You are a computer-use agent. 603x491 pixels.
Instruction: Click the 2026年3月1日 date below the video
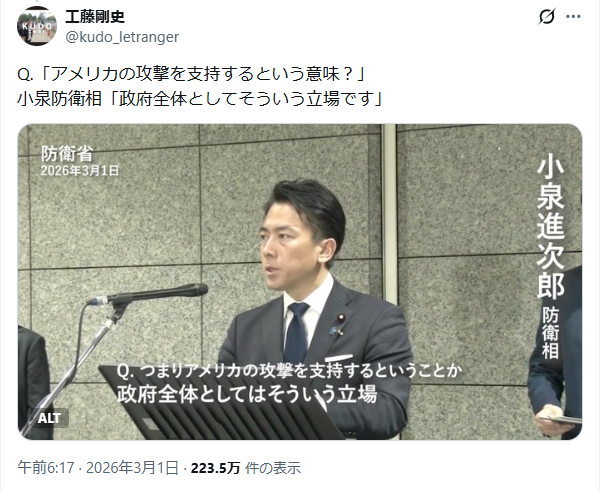[x=132, y=468]
